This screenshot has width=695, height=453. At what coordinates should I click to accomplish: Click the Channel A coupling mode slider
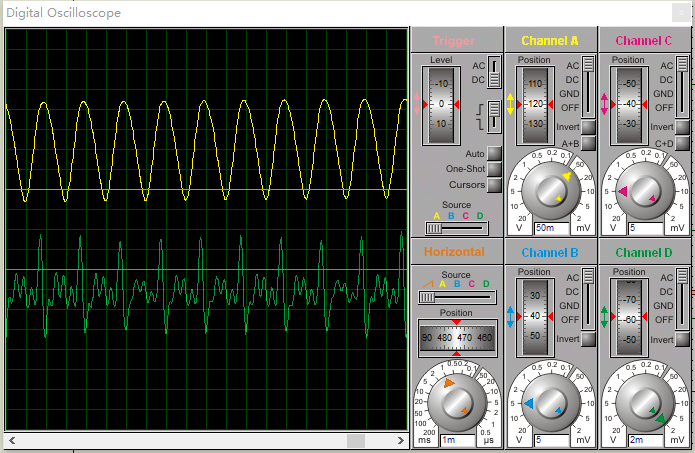point(588,86)
